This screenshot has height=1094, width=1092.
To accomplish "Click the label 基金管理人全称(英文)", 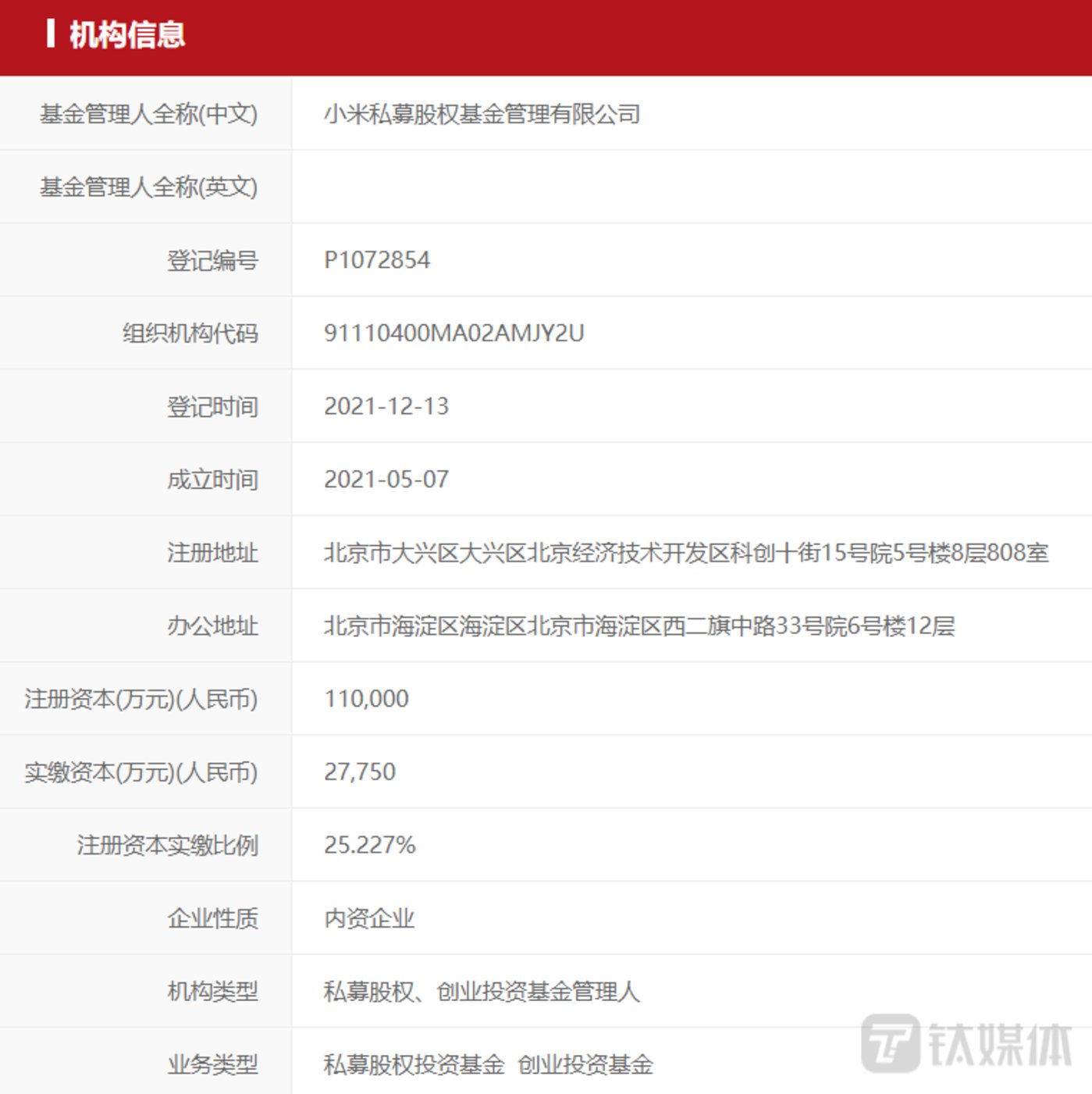I will click(148, 187).
